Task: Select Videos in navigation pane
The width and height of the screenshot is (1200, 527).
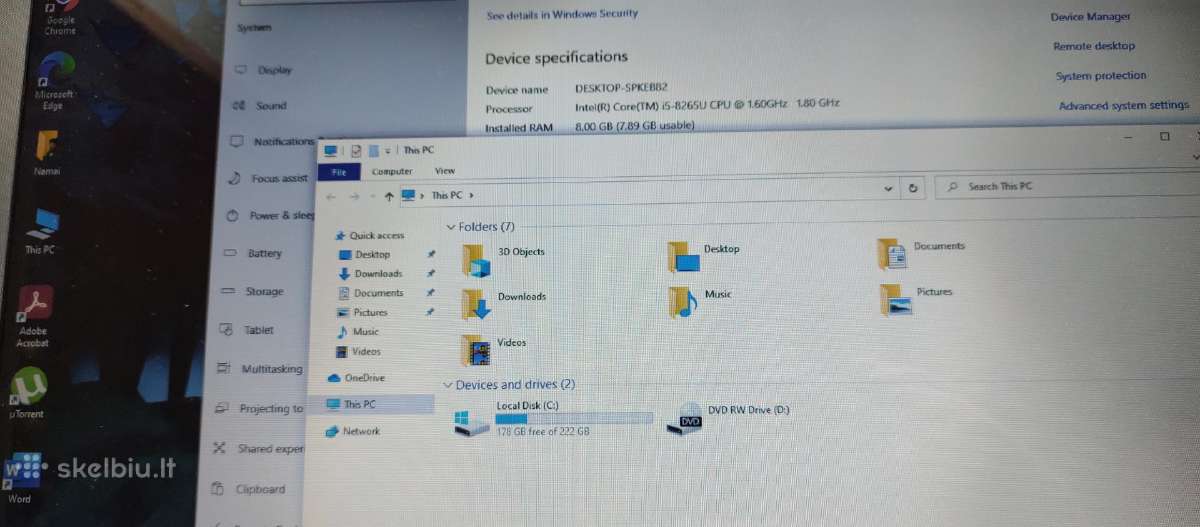Action: coord(358,352)
